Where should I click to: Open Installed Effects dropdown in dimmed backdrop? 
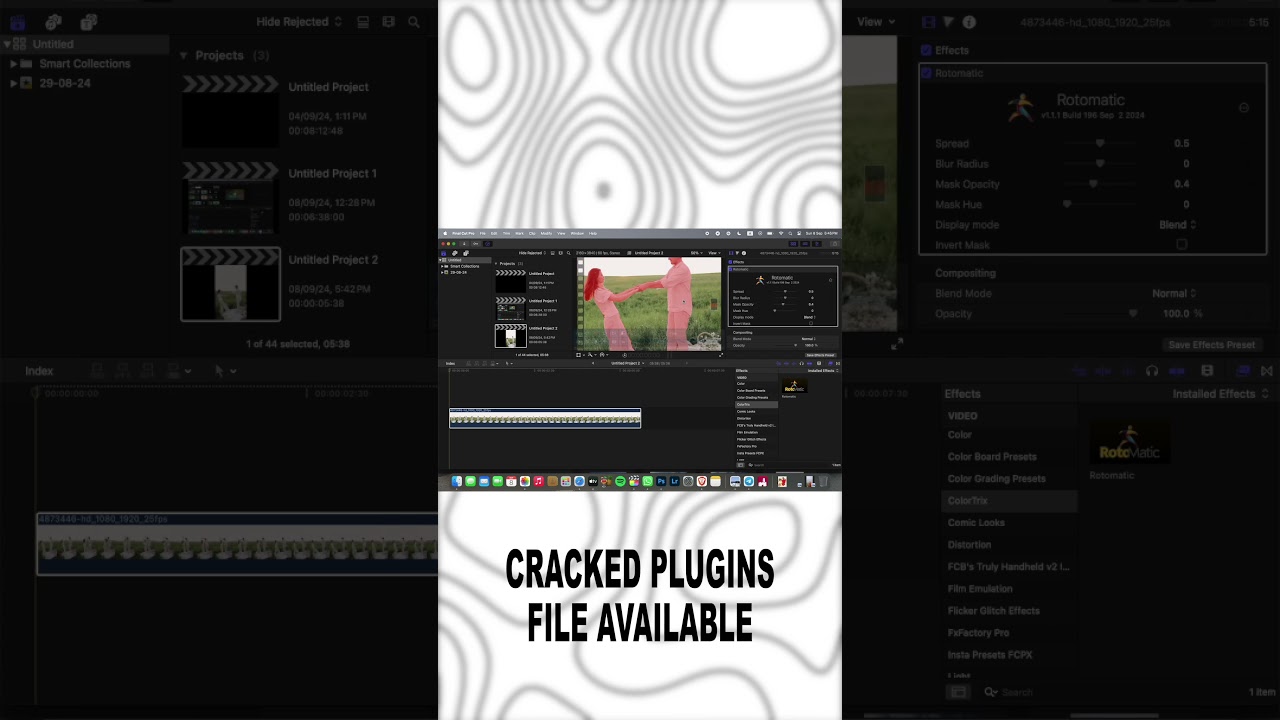click(1220, 394)
